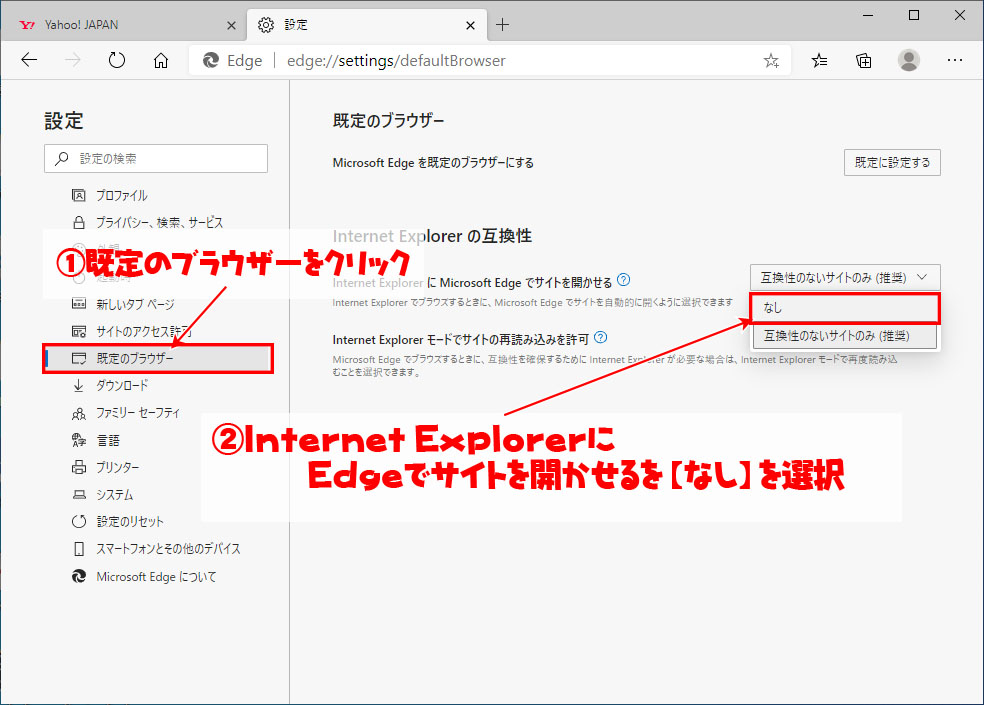The width and height of the screenshot is (984, 705).
Task: Click the refresh page icon
Action: pyautogui.click(x=117, y=60)
